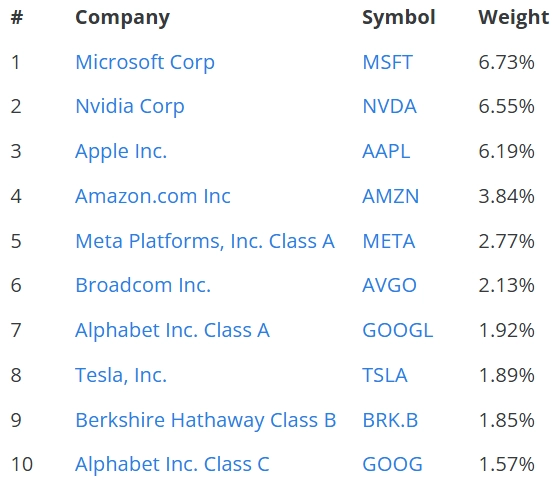This screenshot has width=560, height=487.
Task: Open Meta Platforms, Inc. Class A link
Action: click(x=205, y=241)
